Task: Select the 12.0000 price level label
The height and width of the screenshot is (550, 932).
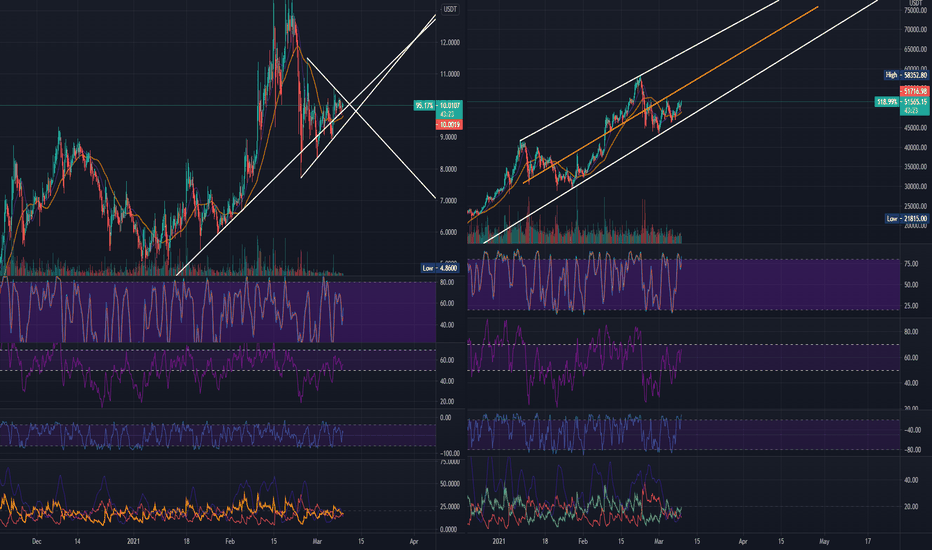Action: (449, 43)
